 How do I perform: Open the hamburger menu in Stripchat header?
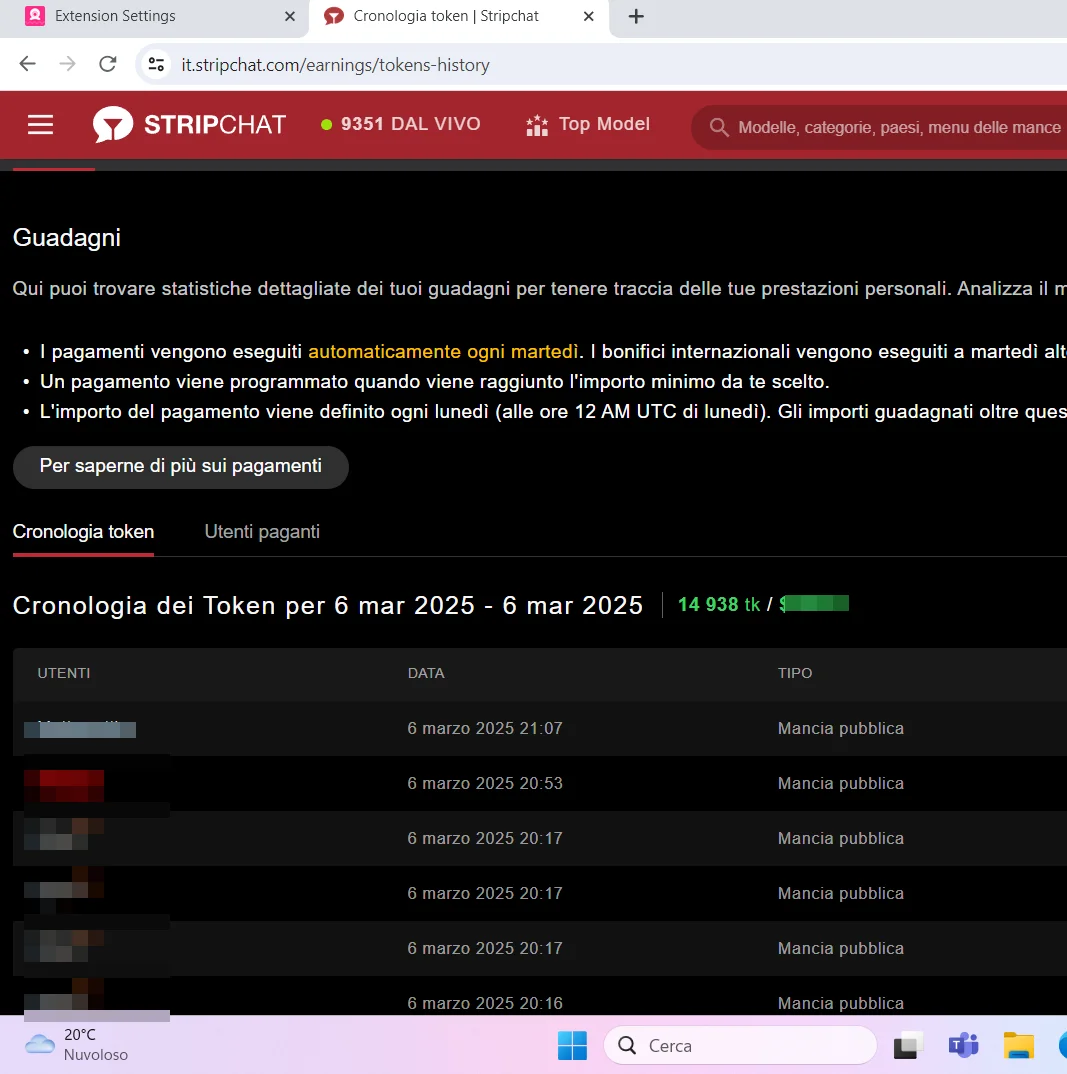click(x=40, y=125)
